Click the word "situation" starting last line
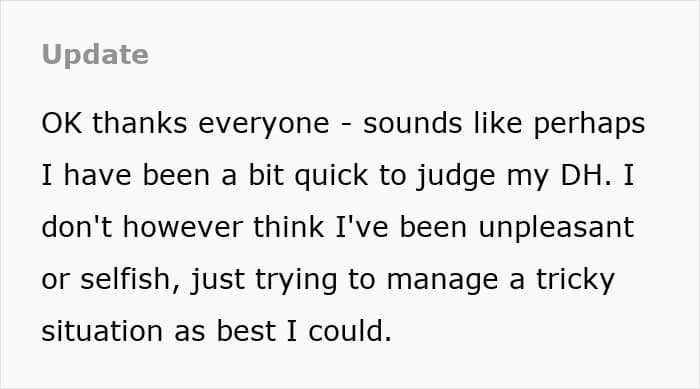Screen dimensions: 700x389 (x=102, y=331)
